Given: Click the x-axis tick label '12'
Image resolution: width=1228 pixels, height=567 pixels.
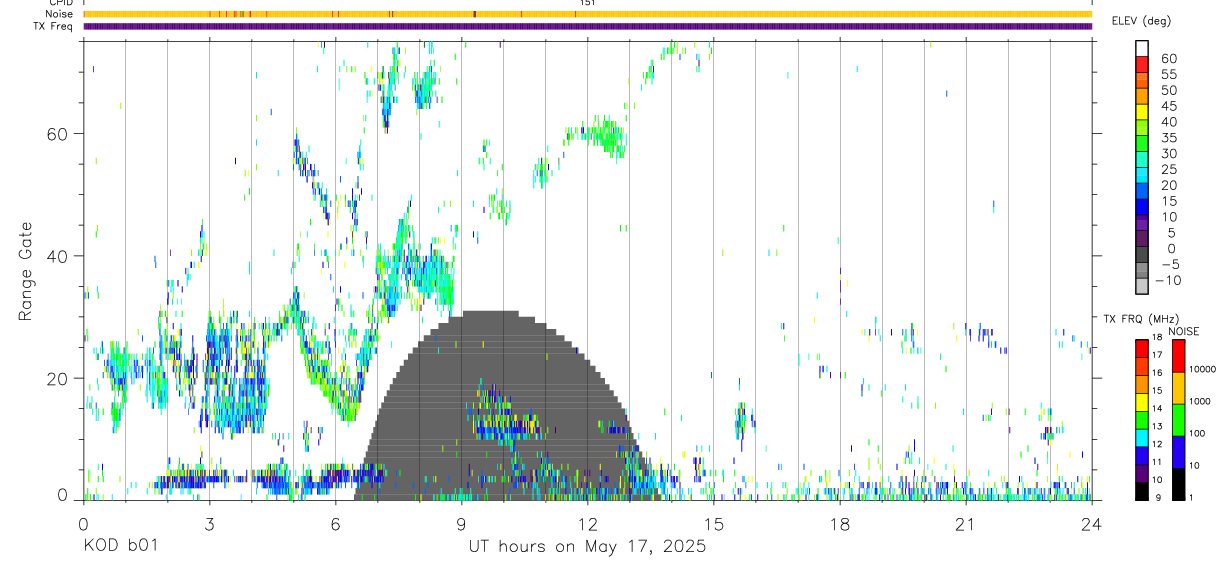Looking at the screenshot, I should tap(587, 524).
